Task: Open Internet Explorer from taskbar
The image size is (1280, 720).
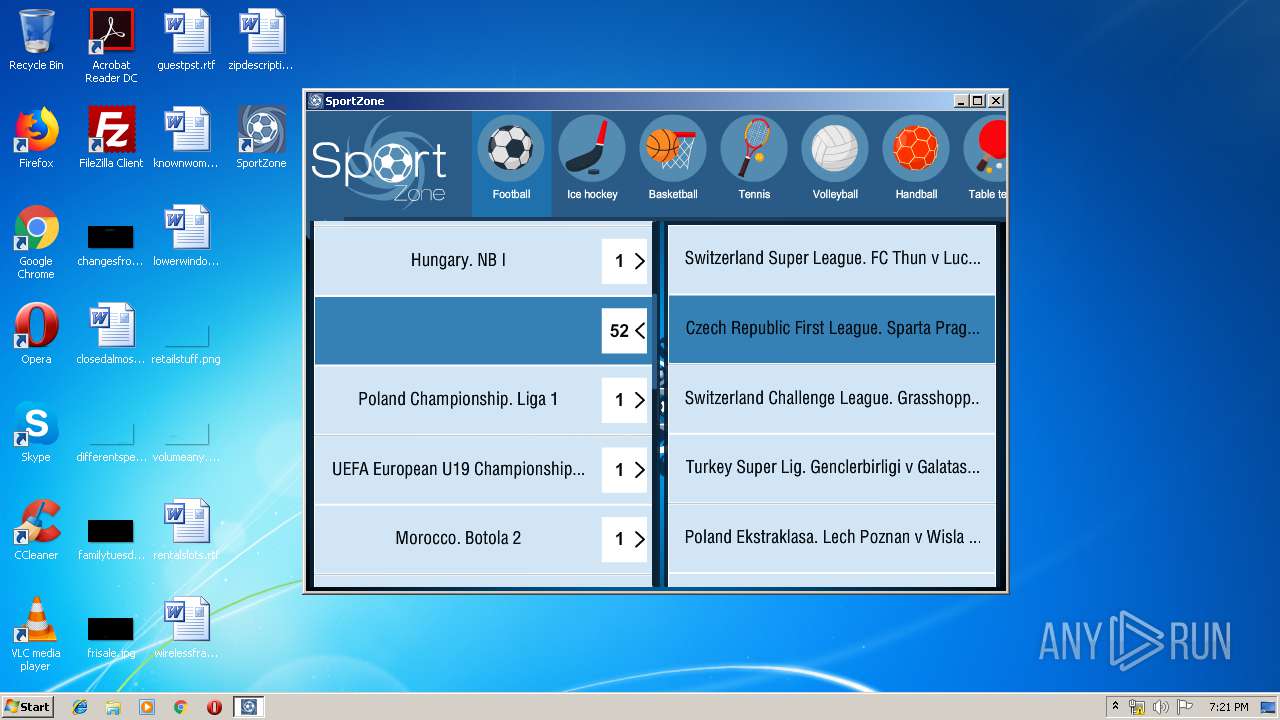Action: 80,707
